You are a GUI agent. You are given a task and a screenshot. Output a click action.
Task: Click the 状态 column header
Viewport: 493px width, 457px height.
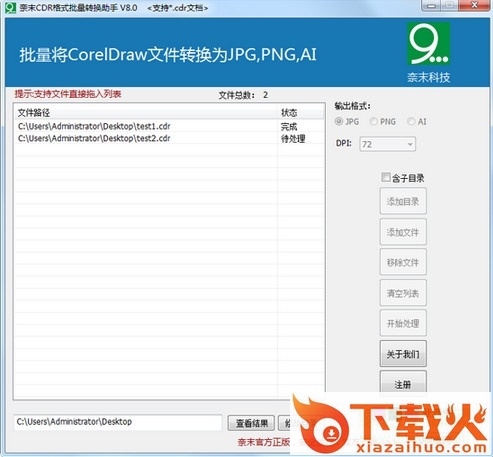click(301, 113)
